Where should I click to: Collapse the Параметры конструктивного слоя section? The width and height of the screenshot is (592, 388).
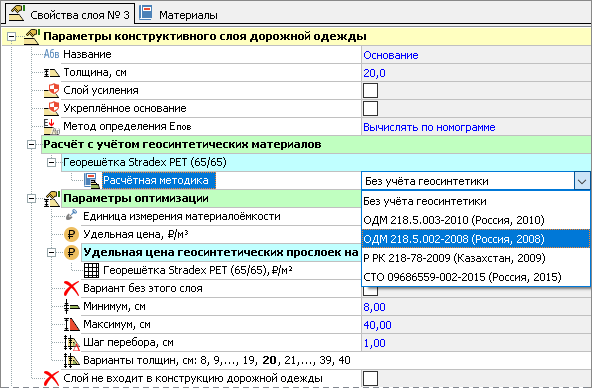pos(12,37)
